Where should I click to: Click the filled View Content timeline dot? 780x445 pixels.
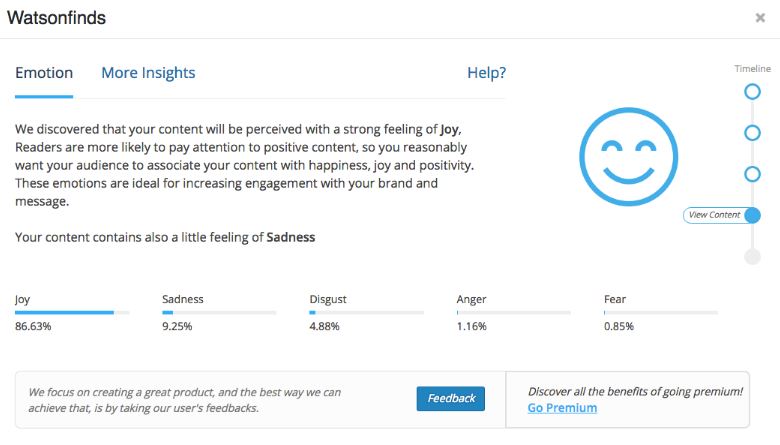[753, 215]
